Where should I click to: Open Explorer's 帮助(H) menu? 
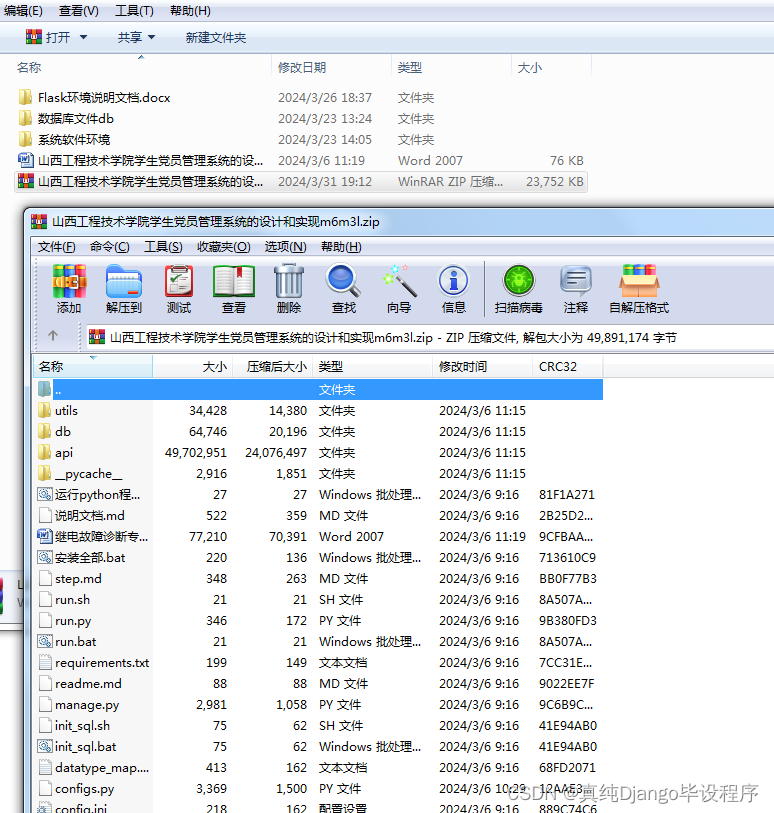pyautogui.click(x=190, y=11)
